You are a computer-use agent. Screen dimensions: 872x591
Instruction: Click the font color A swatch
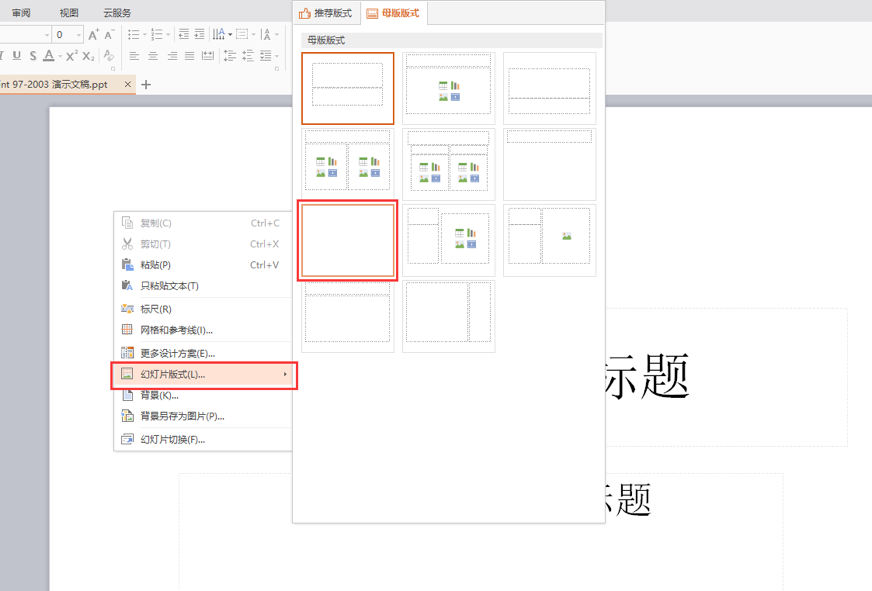(49, 56)
